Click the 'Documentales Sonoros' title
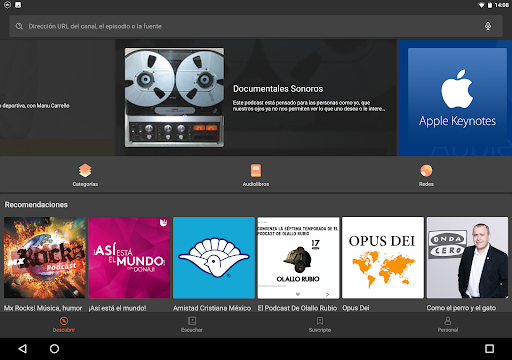Viewport: 512px width, 360px height. [x=278, y=89]
